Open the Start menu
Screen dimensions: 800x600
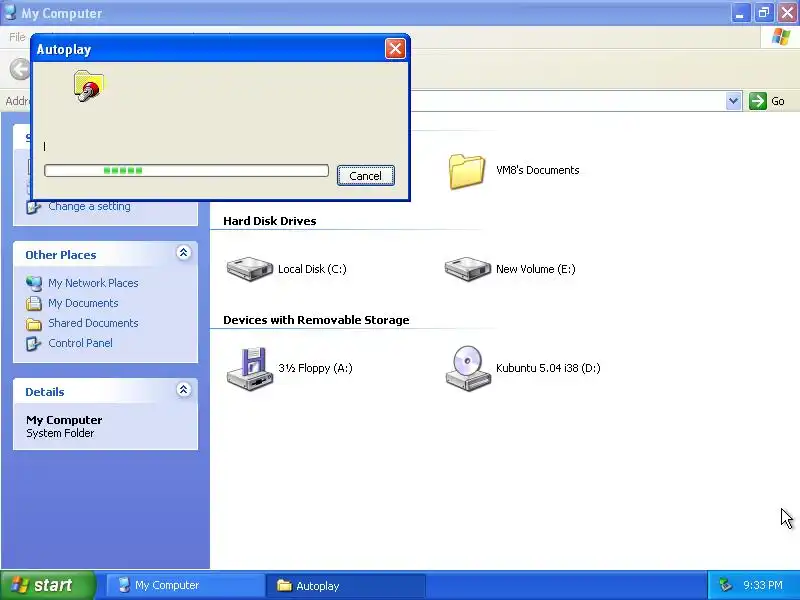(48, 585)
